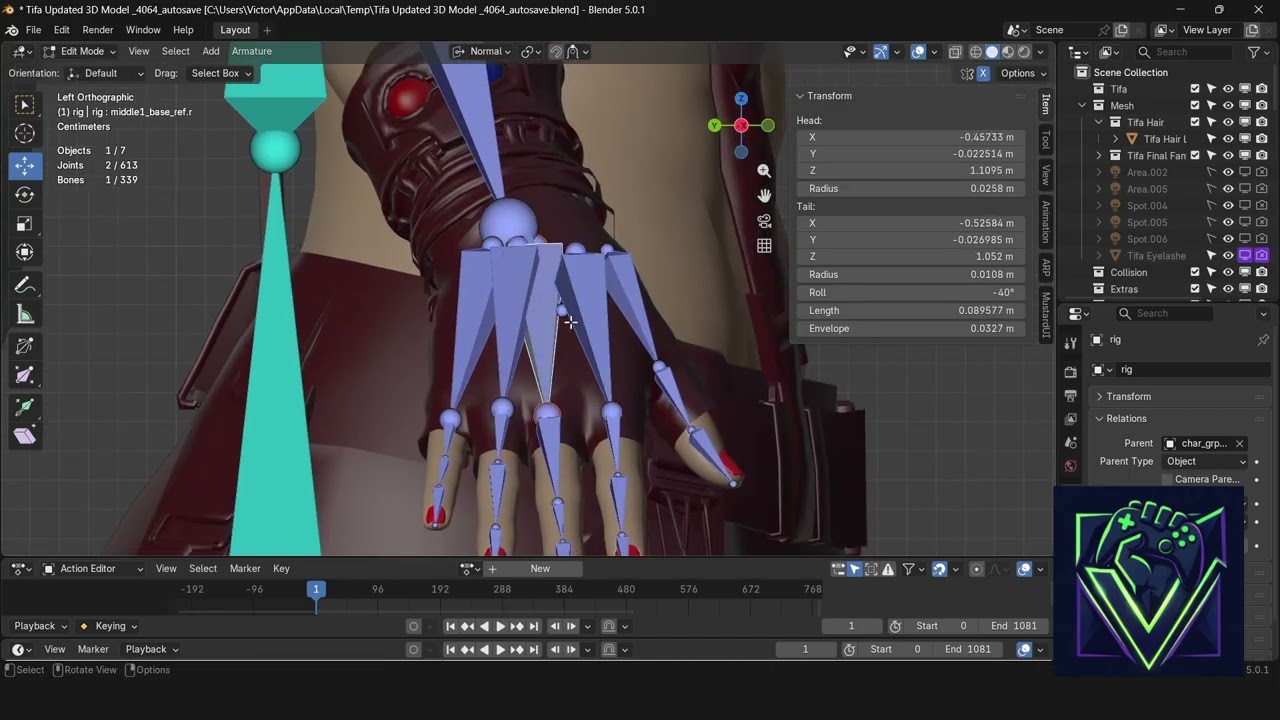Screen dimensions: 1280x720
Task: Switch to the Tool sidebar tab
Action: coord(1046,139)
